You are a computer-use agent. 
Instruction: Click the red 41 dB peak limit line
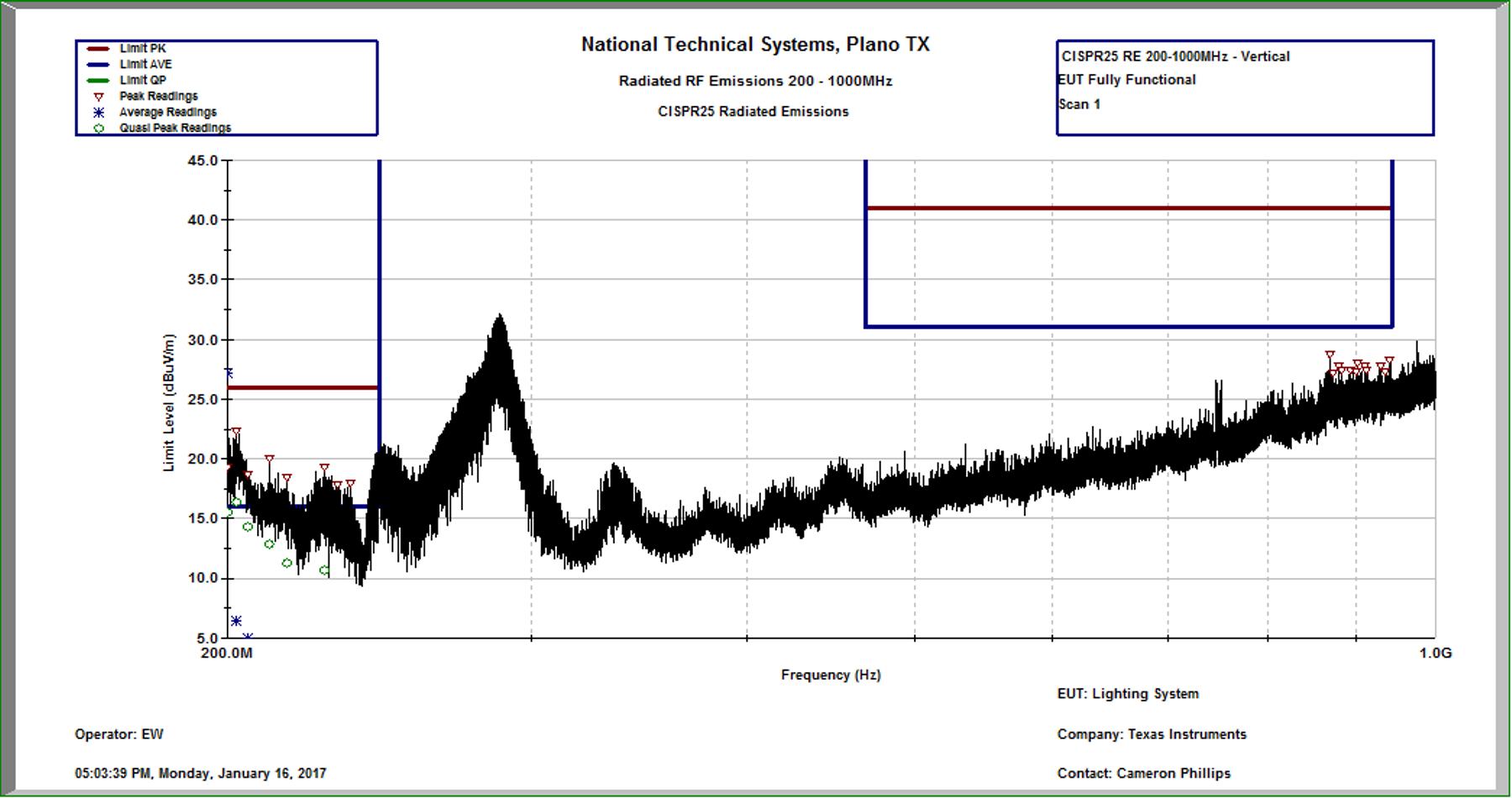[x=1126, y=208]
